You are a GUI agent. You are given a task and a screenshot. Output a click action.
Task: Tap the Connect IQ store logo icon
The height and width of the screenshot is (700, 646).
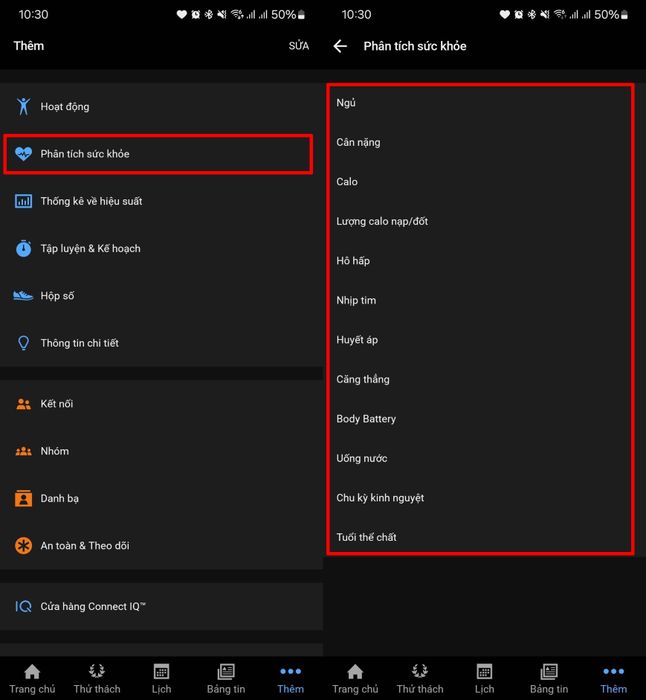click(x=23, y=606)
